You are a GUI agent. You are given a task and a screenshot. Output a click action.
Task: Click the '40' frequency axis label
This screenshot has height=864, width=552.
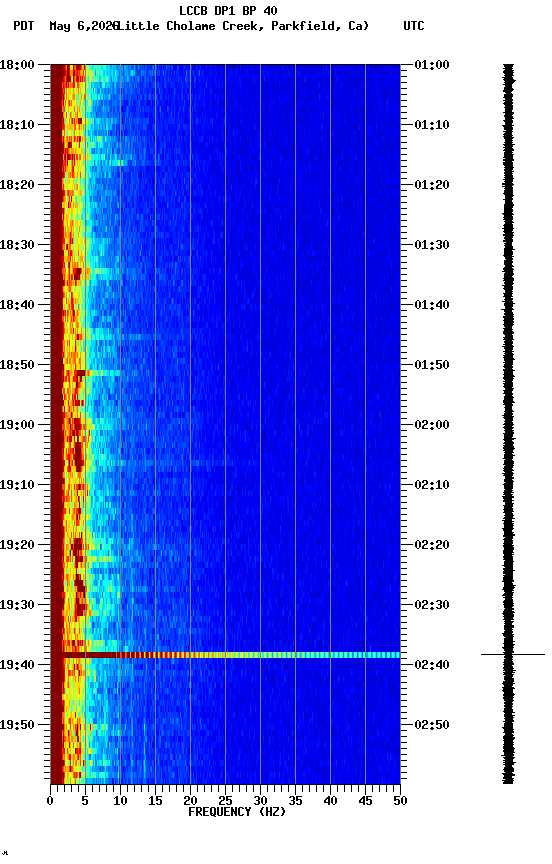(x=331, y=801)
